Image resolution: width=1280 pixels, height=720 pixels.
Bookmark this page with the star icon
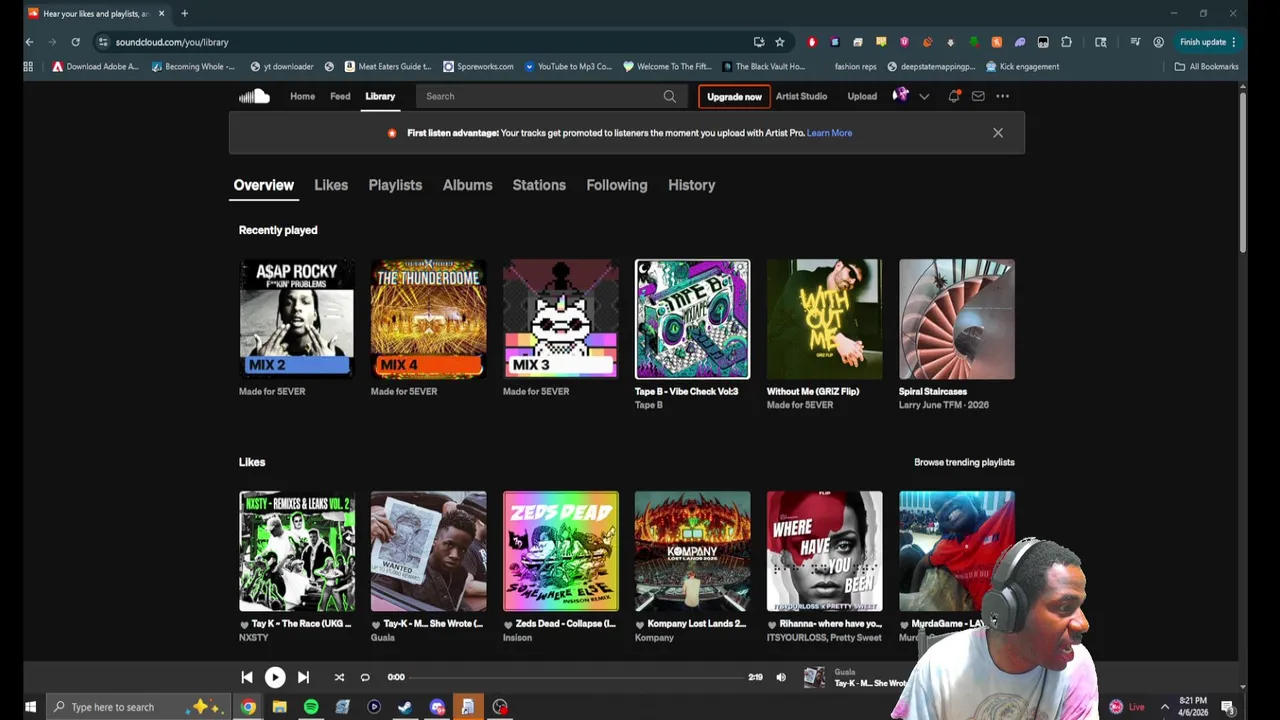pos(780,42)
